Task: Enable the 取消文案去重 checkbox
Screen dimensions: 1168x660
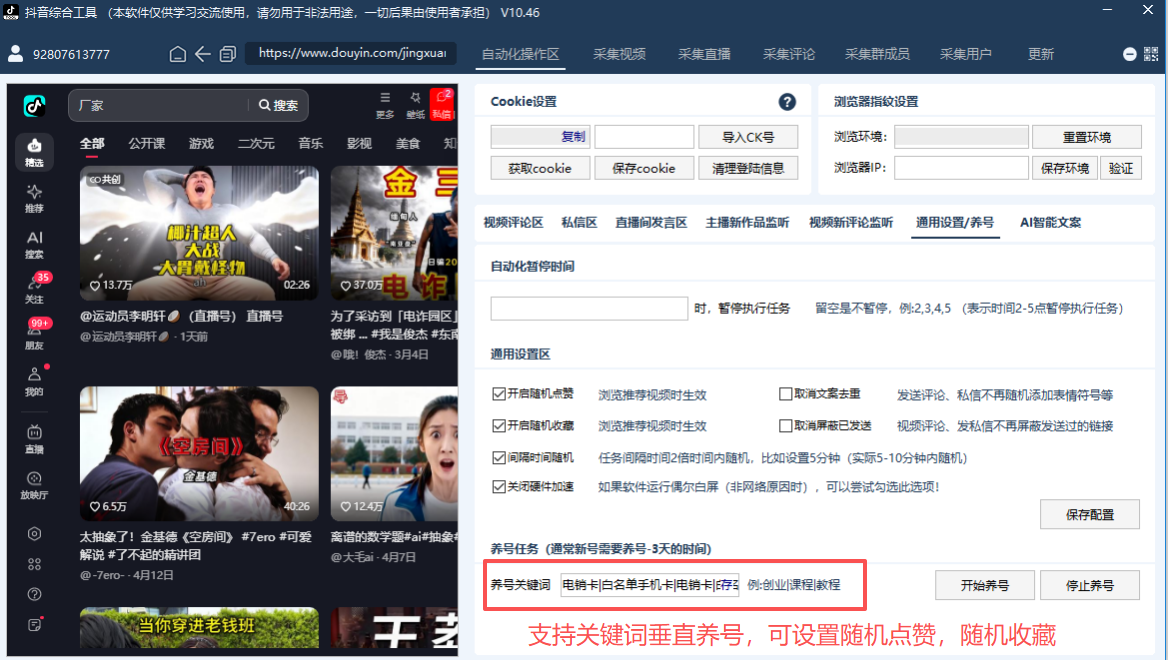Action: tap(785, 394)
